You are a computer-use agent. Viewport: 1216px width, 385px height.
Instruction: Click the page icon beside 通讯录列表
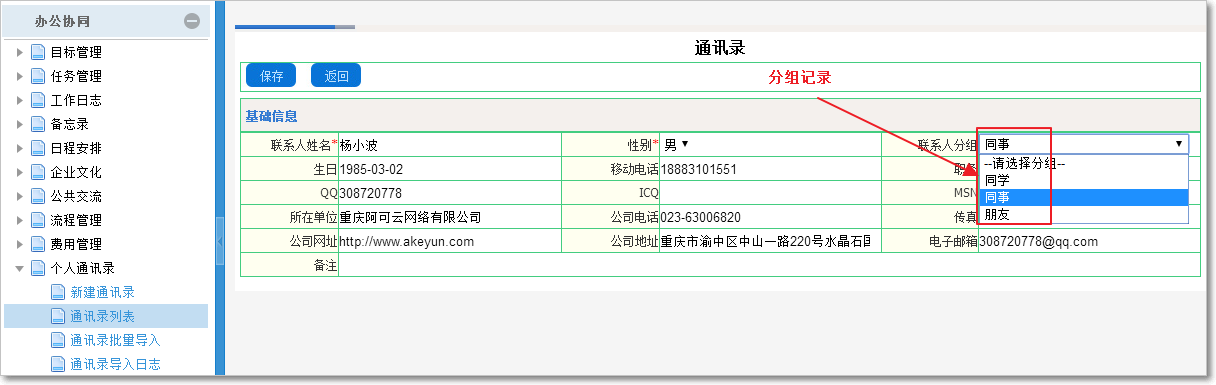tap(58, 316)
